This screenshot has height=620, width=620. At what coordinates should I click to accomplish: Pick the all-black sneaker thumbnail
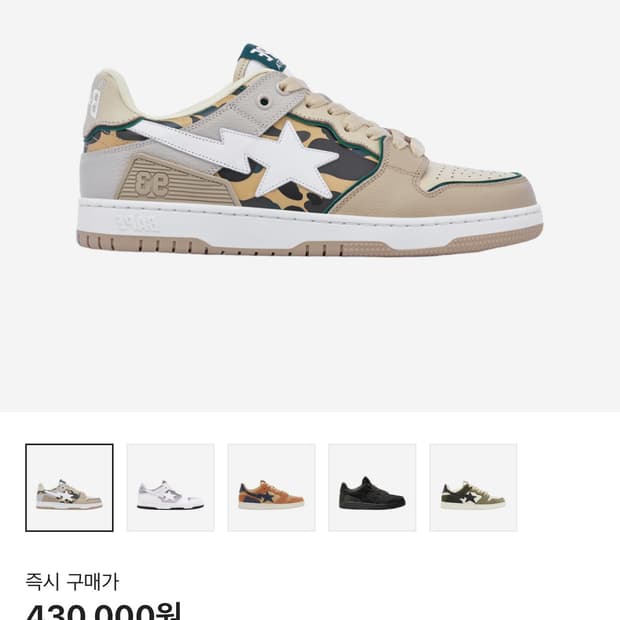pos(372,488)
